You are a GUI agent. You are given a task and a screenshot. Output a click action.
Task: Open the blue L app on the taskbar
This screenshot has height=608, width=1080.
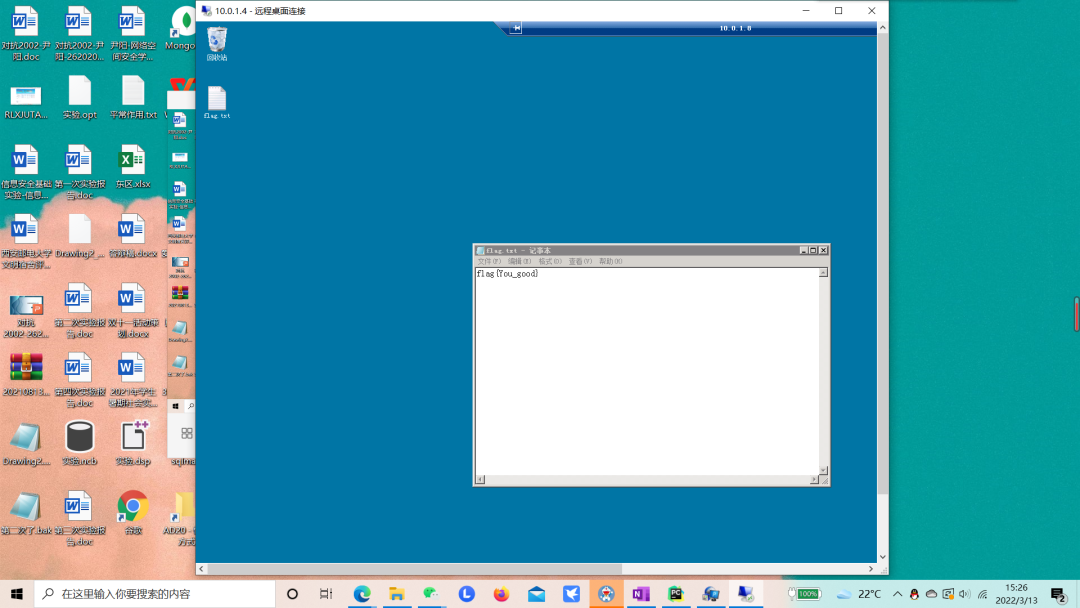[466, 594]
